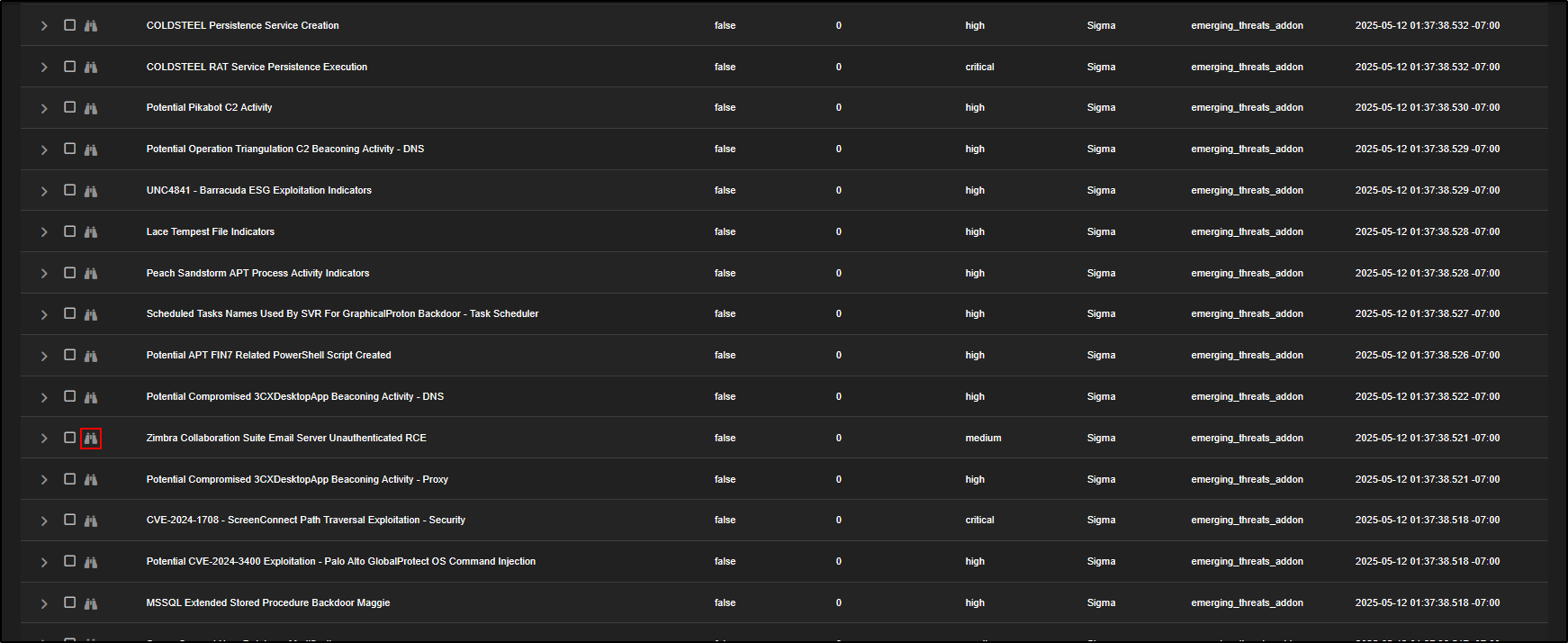Expand the Operation Triangulation C2 Beaconing row
This screenshot has height=643, width=1568.
[44, 149]
